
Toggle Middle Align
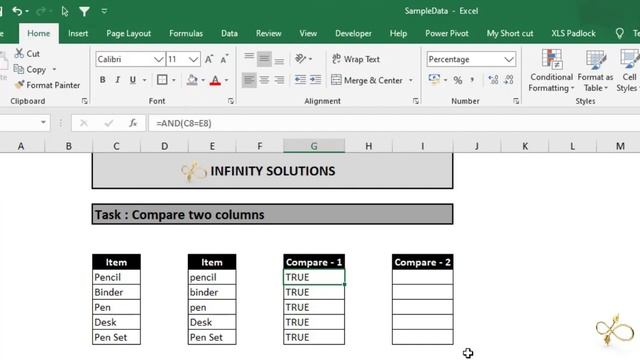pos(264,59)
